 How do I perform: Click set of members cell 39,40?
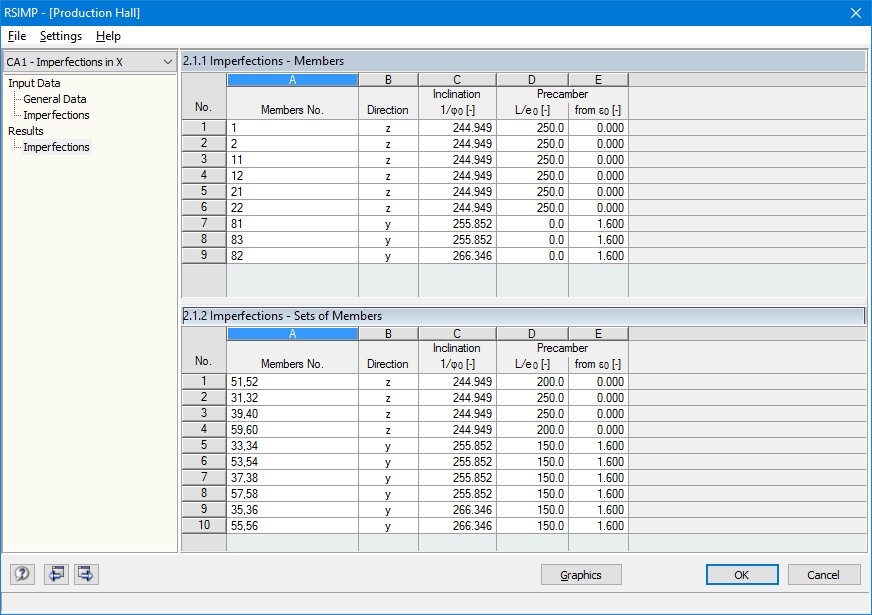[293, 414]
